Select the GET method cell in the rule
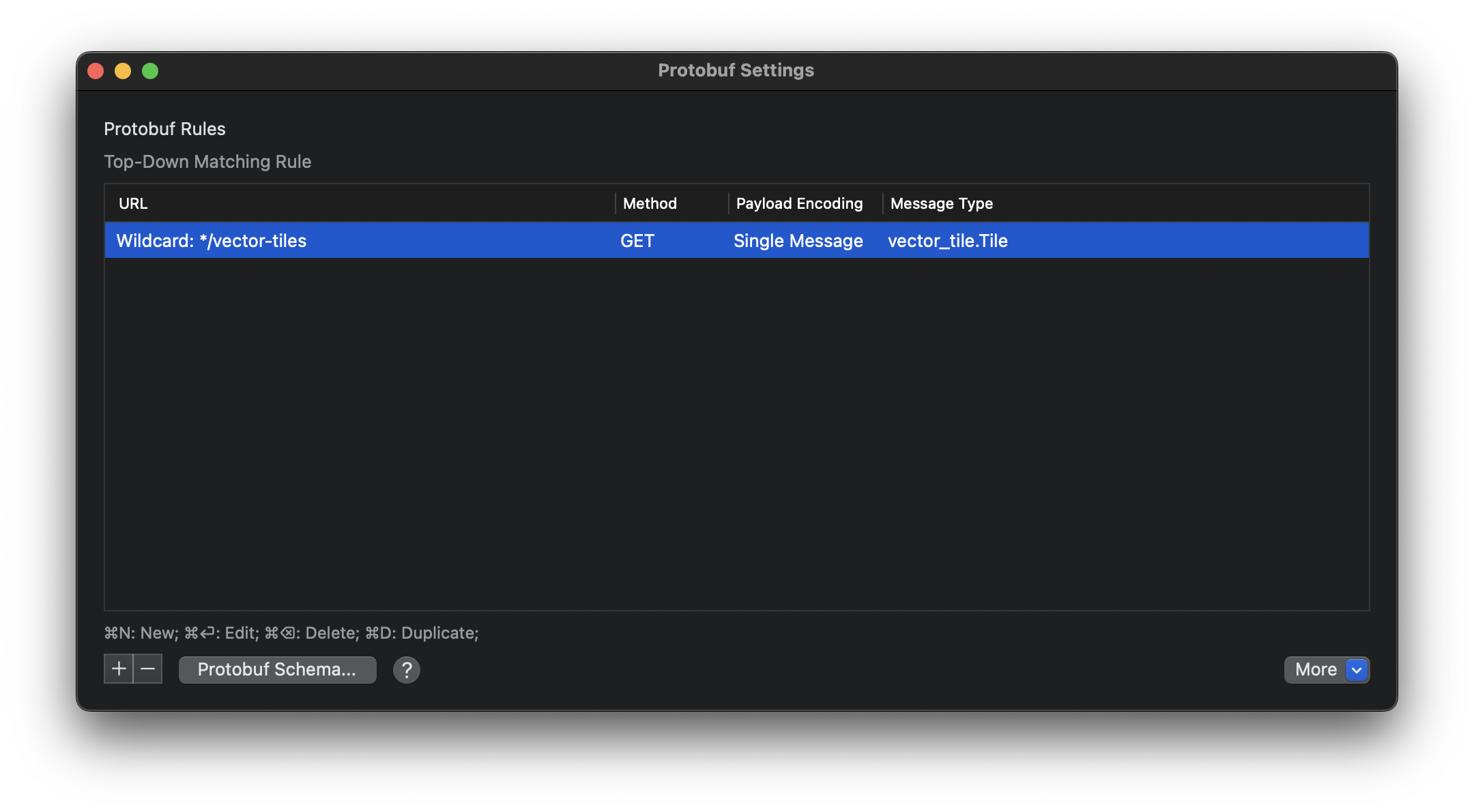Viewport: 1474px width, 812px height. point(637,240)
